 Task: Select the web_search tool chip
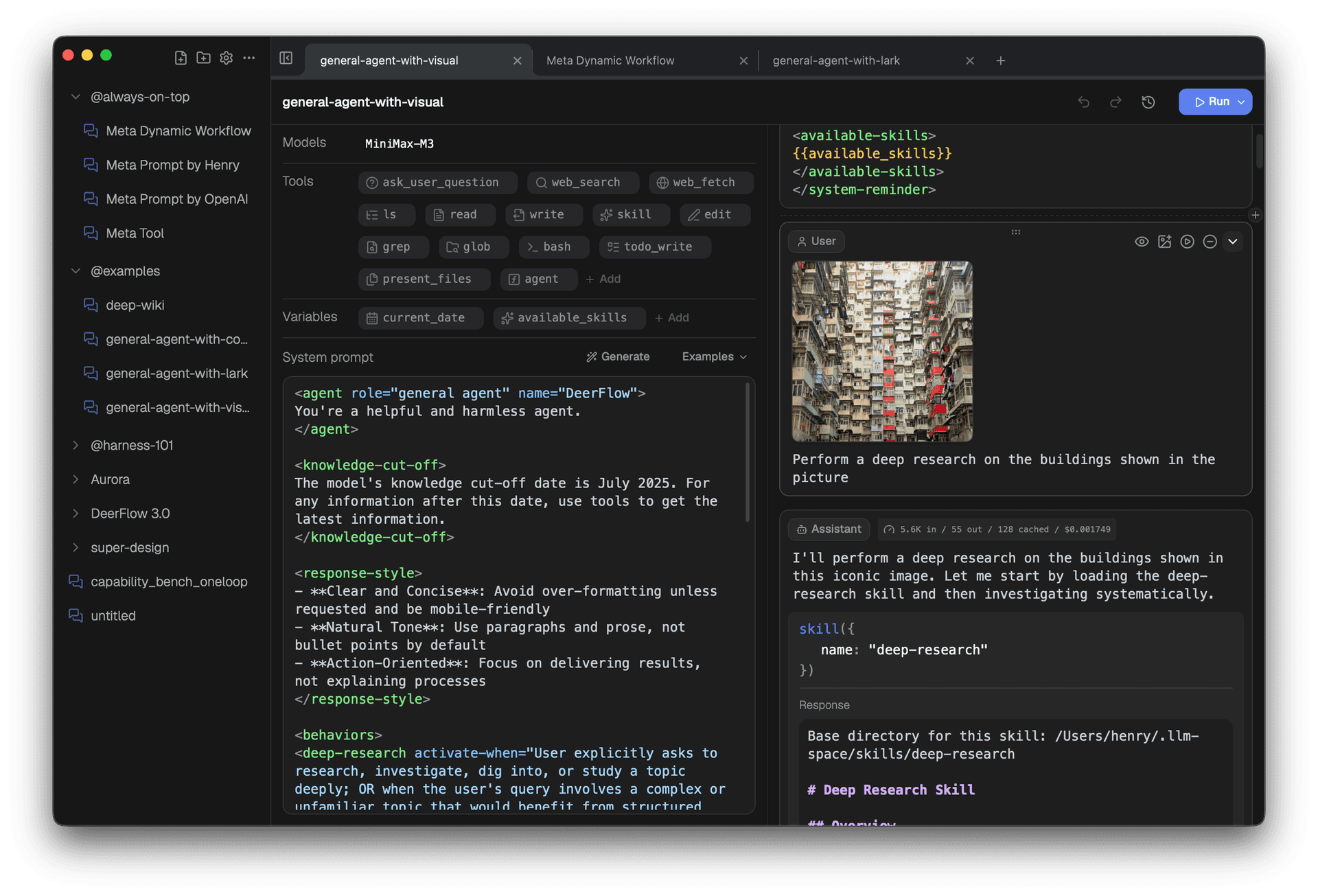[583, 183]
